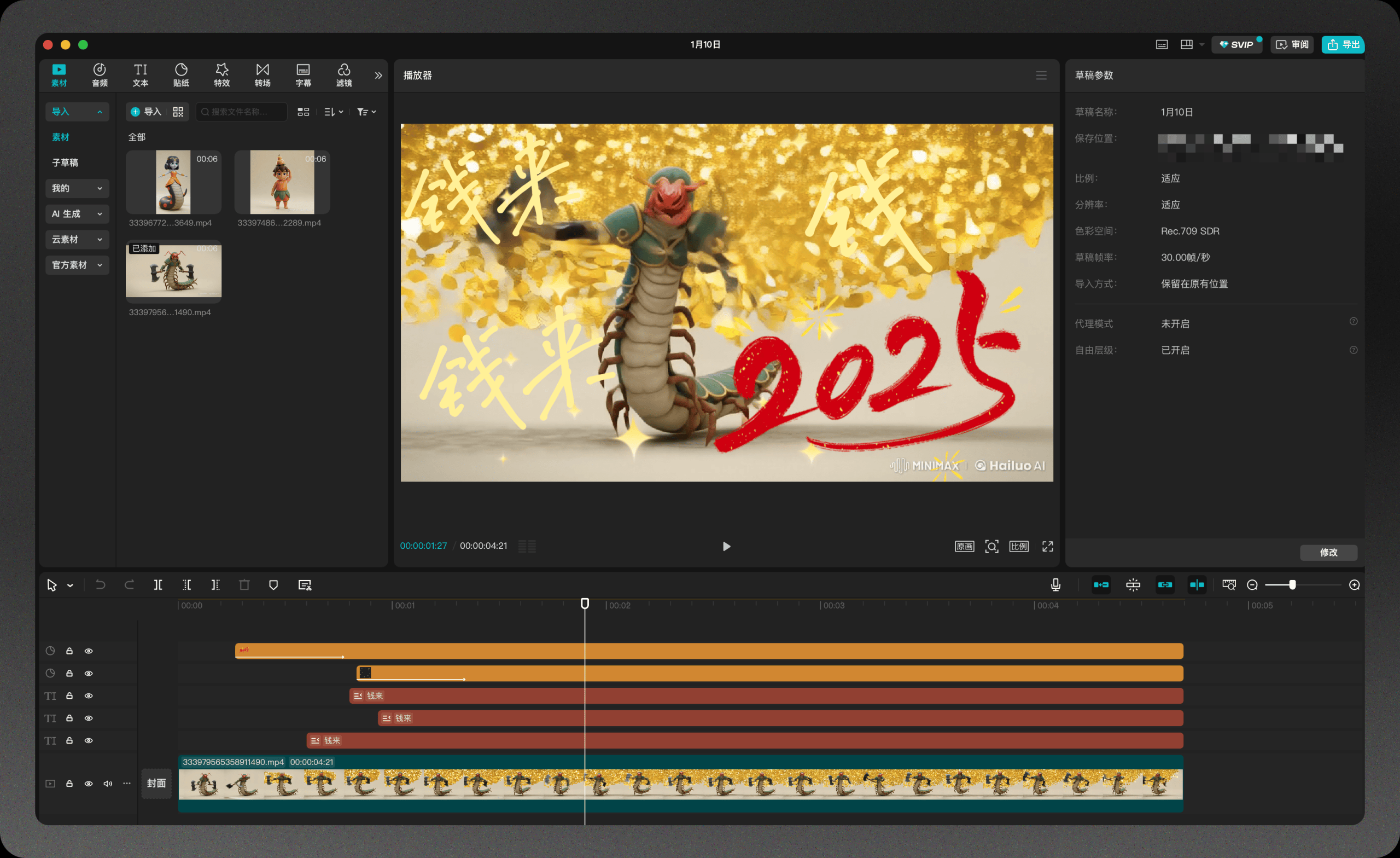Add a marker on timeline
1400x858 pixels.
tap(273, 584)
